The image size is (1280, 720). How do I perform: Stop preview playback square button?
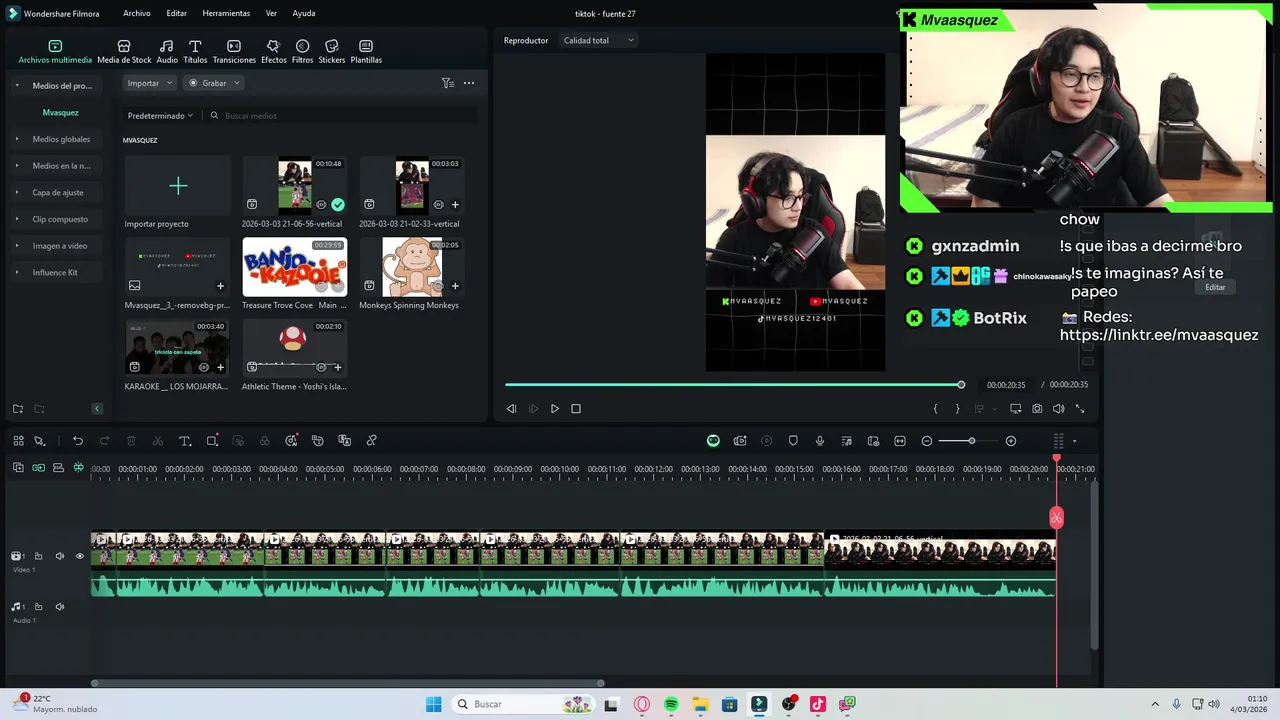coord(576,409)
